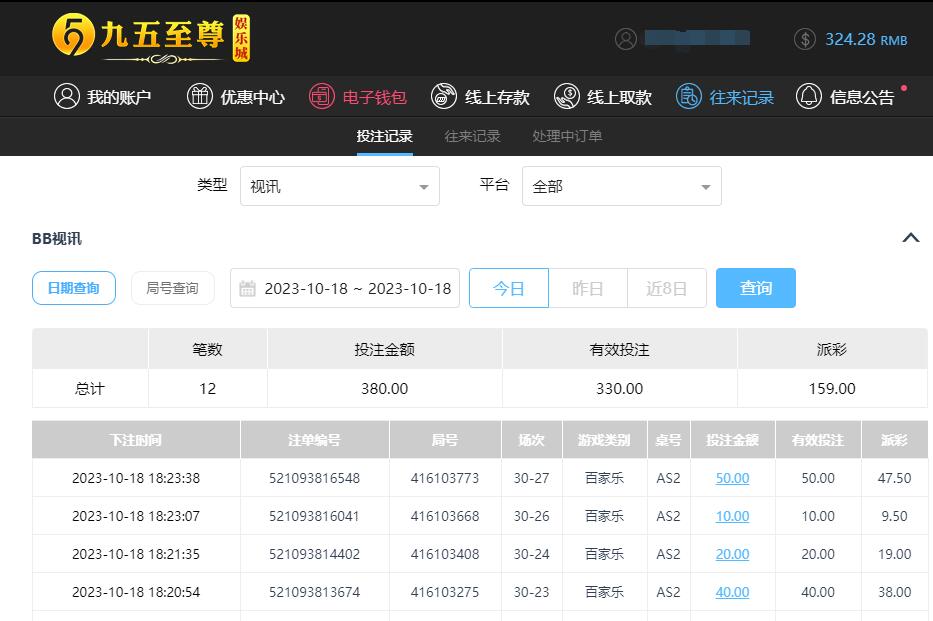Click the user avatar icon in header

tap(625, 39)
